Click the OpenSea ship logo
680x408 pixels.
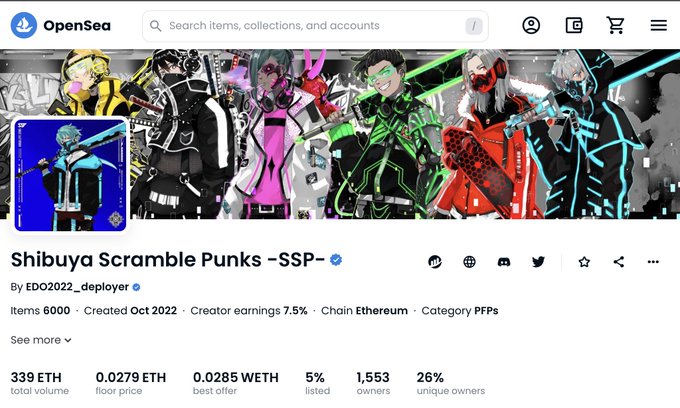[x=24, y=26]
